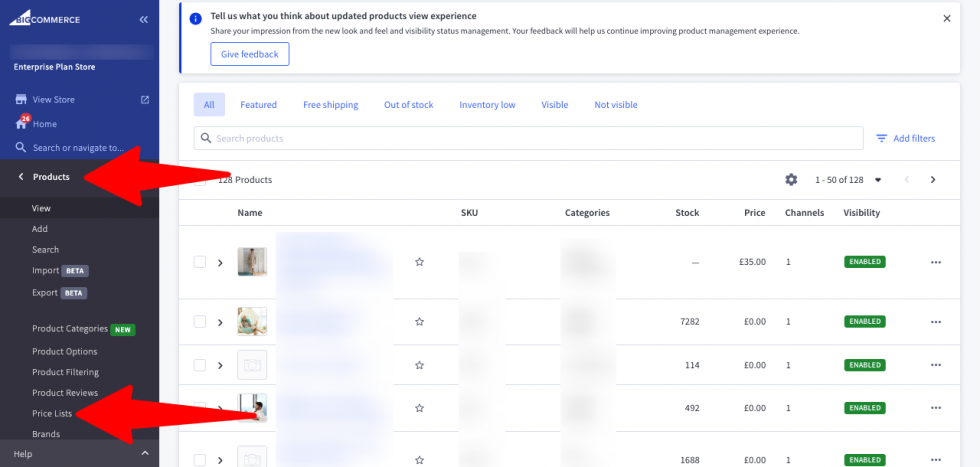Select the product with stock 7282

click(x=200, y=322)
